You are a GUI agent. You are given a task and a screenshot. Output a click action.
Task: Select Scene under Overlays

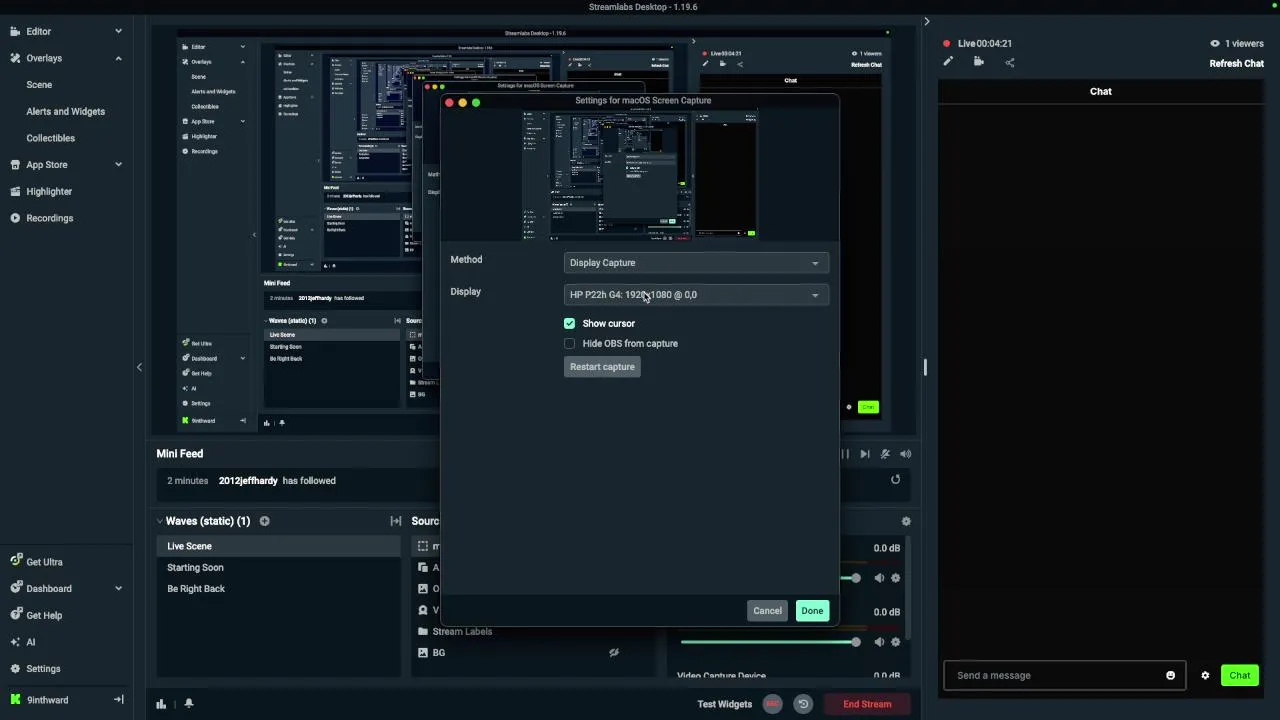pyautogui.click(x=39, y=85)
